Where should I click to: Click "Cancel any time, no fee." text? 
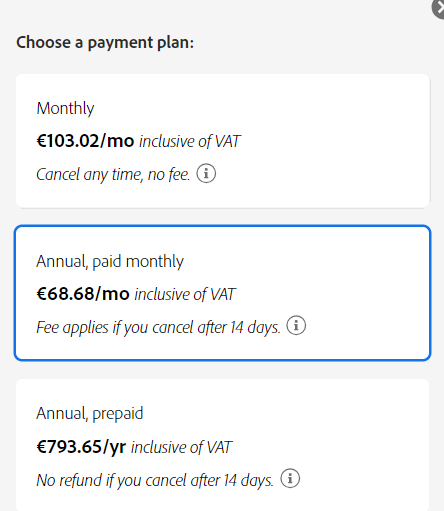click(113, 174)
